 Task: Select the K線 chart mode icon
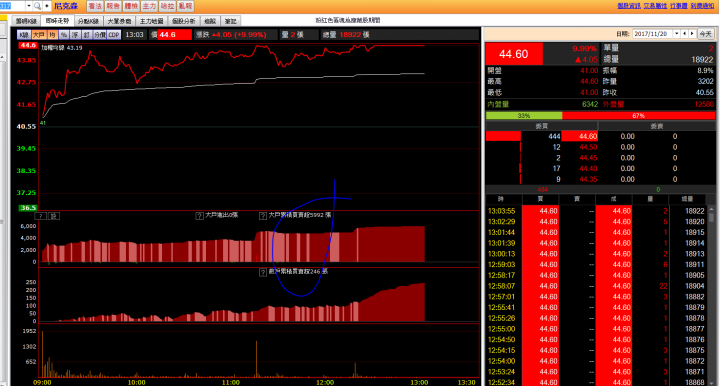point(24,34)
